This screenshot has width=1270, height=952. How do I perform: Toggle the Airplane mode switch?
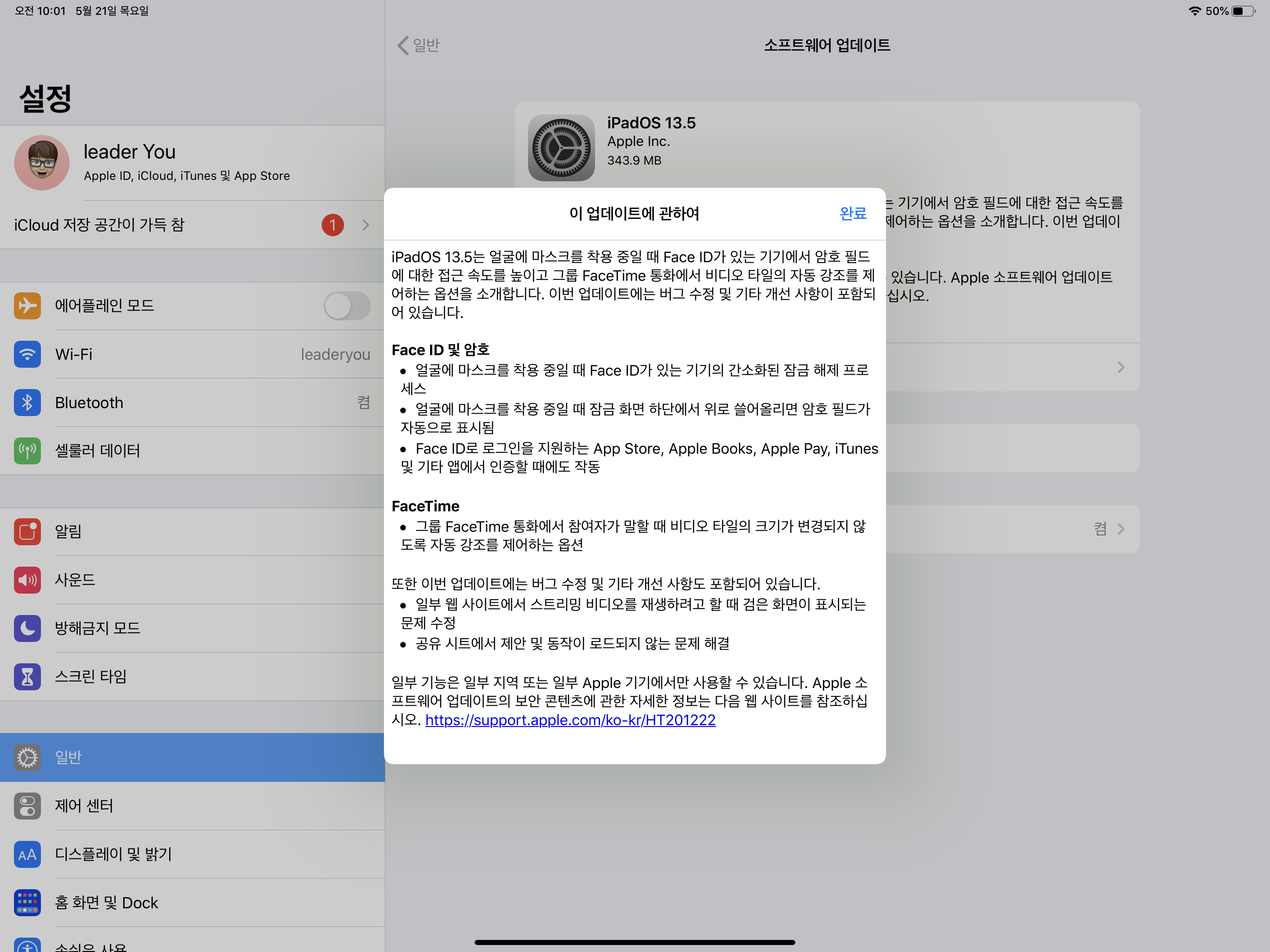pyautogui.click(x=347, y=305)
